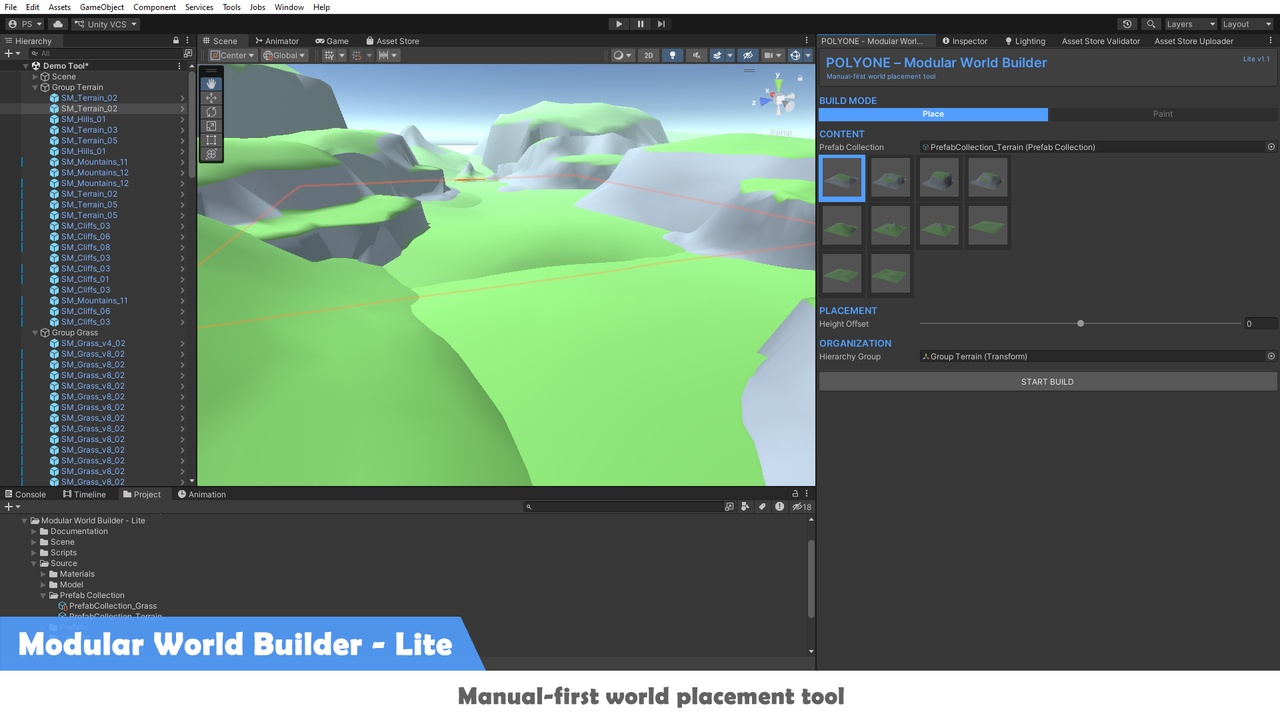This screenshot has width=1280, height=720.
Task: Click the Project search field
Action: (x=626, y=507)
